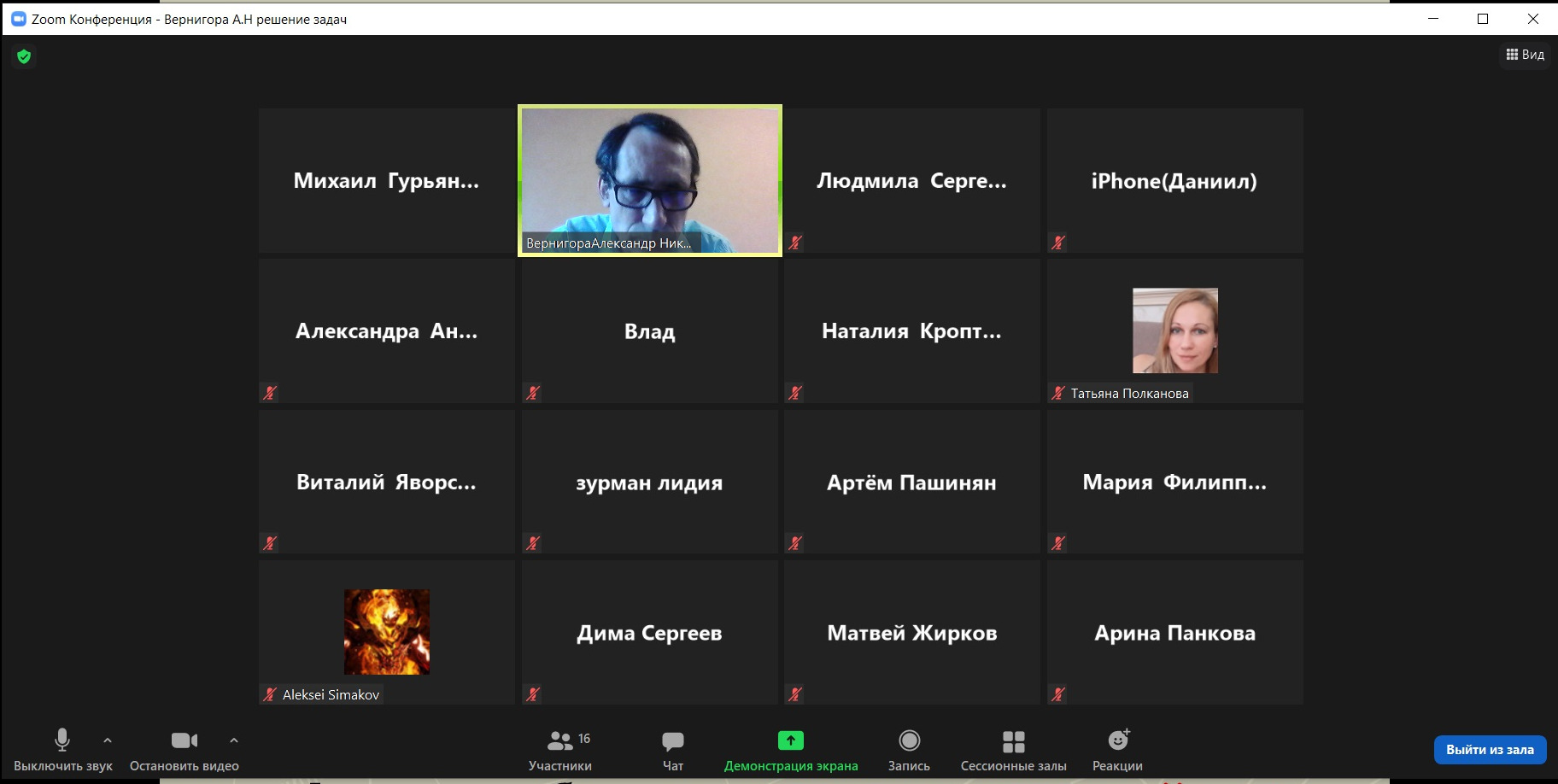
Task: Mute microphone with Выключить звук
Action: 62,750
